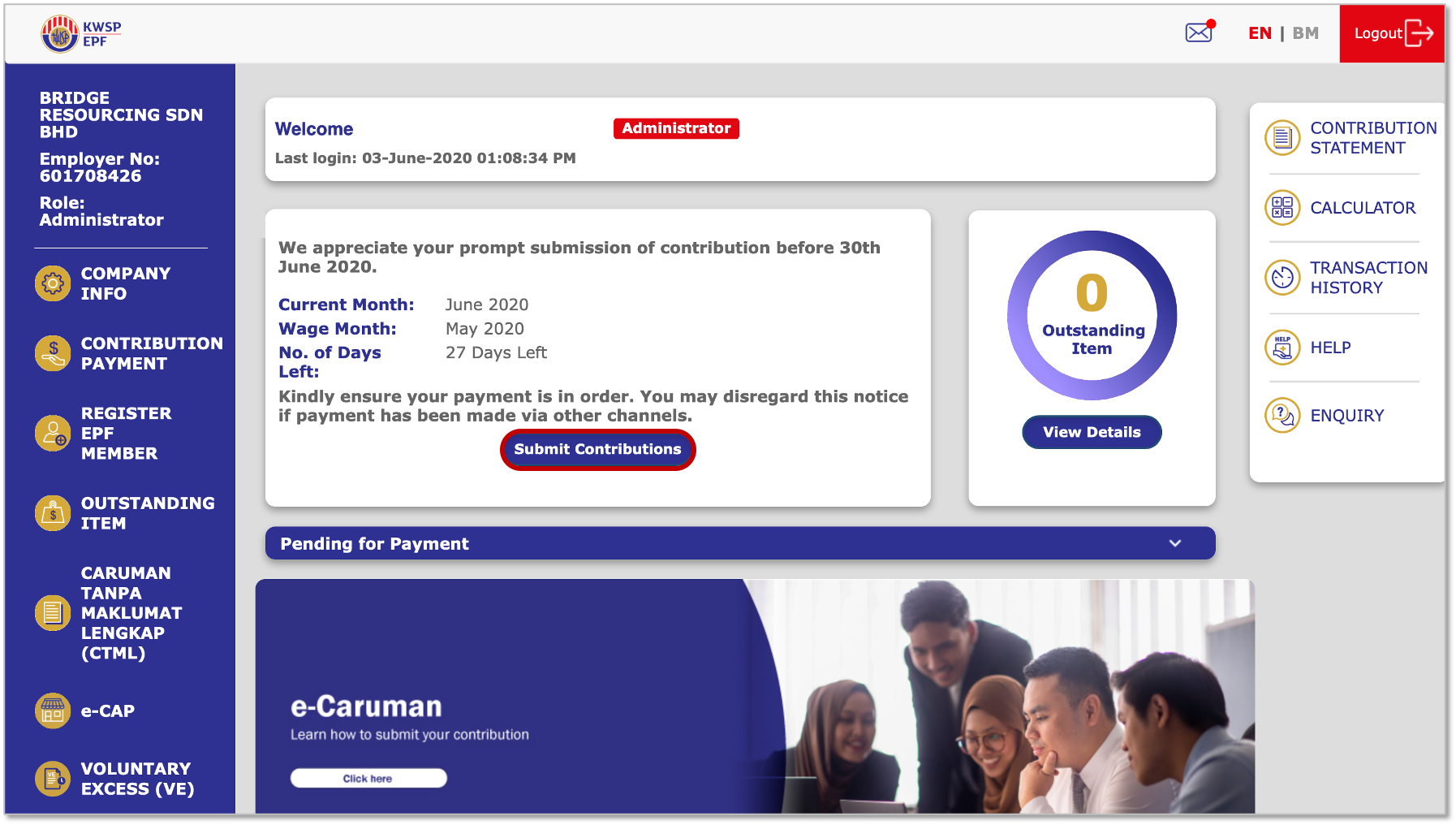Open CONTRIBUTION PAYMENT menu

point(152,353)
